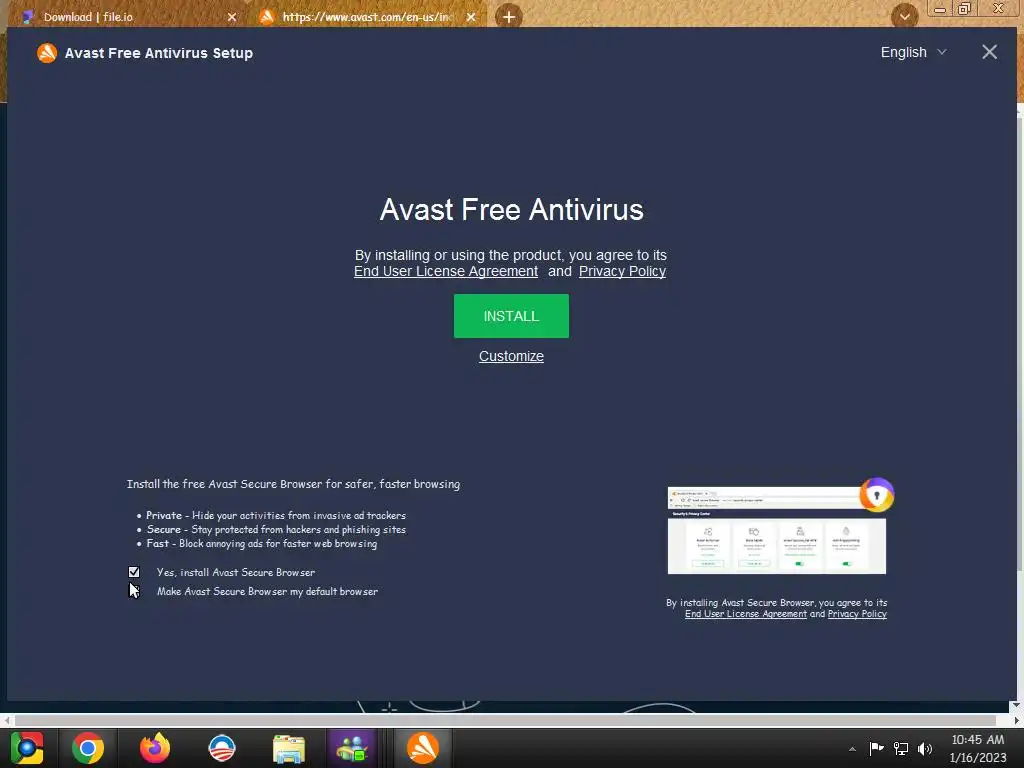Close the Download | file.io tab
Screen dimensions: 1024x768
(x=232, y=17)
